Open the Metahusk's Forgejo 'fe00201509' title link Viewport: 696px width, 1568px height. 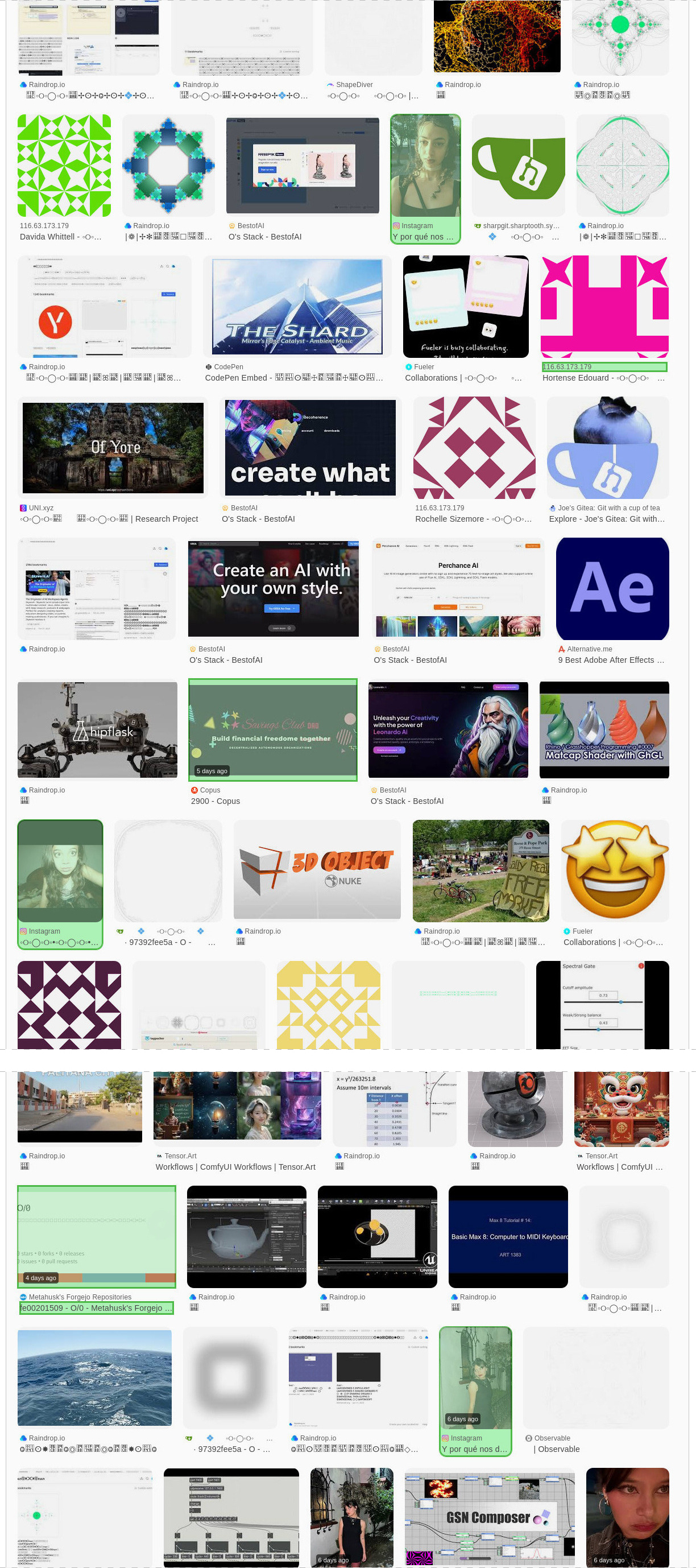pos(96,1307)
